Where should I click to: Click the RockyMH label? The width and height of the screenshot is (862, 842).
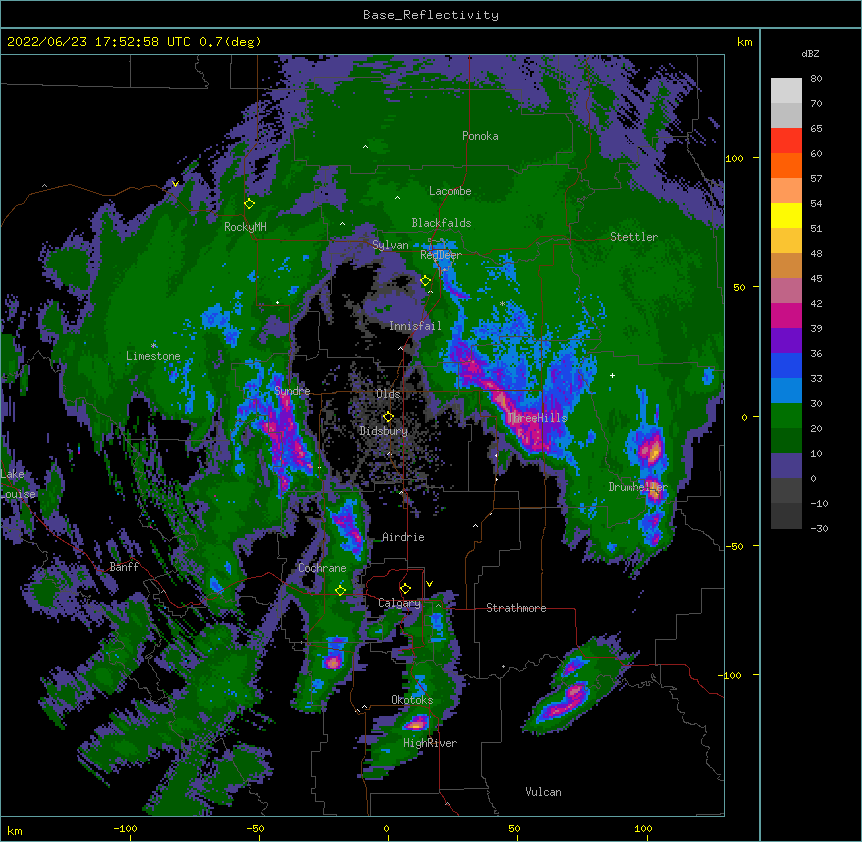click(x=245, y=226)
